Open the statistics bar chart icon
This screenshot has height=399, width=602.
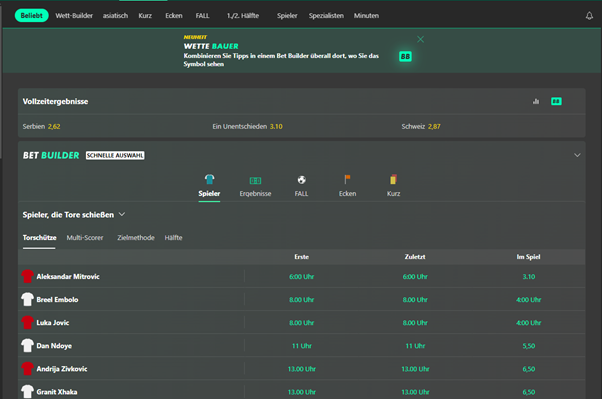click(x=536, y=101)
